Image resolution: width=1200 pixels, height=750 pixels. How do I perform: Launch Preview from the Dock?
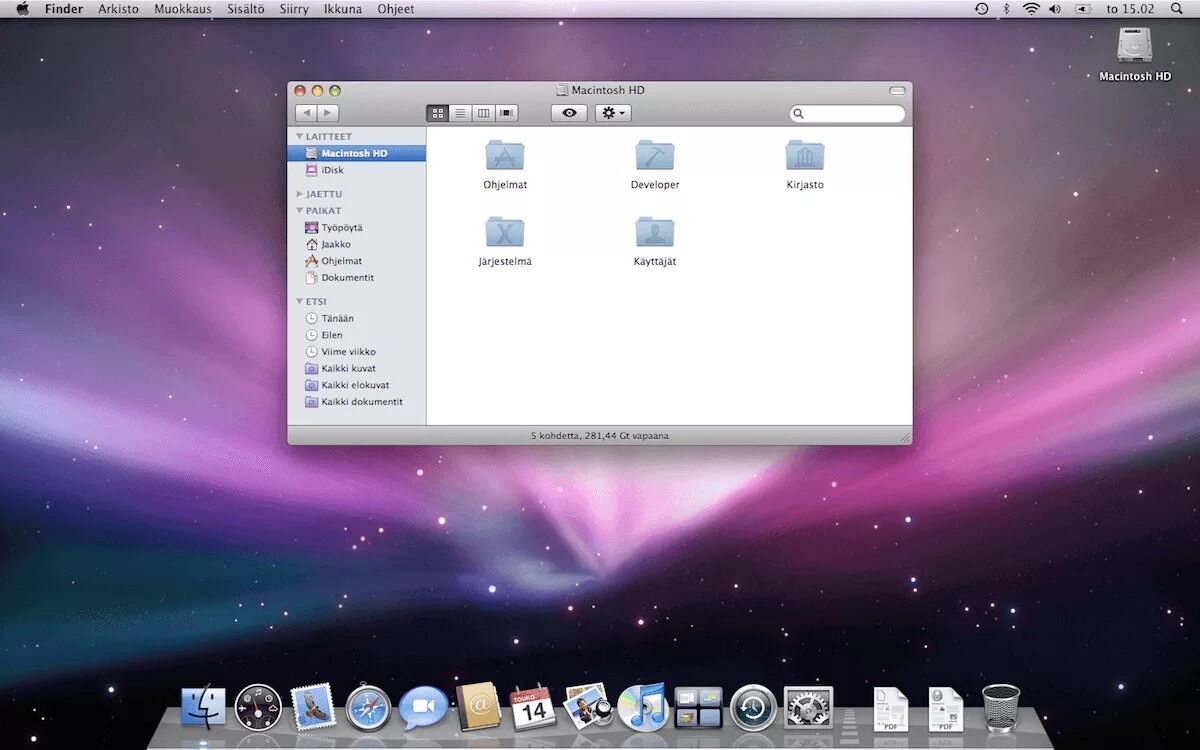[x=587, y=706]
